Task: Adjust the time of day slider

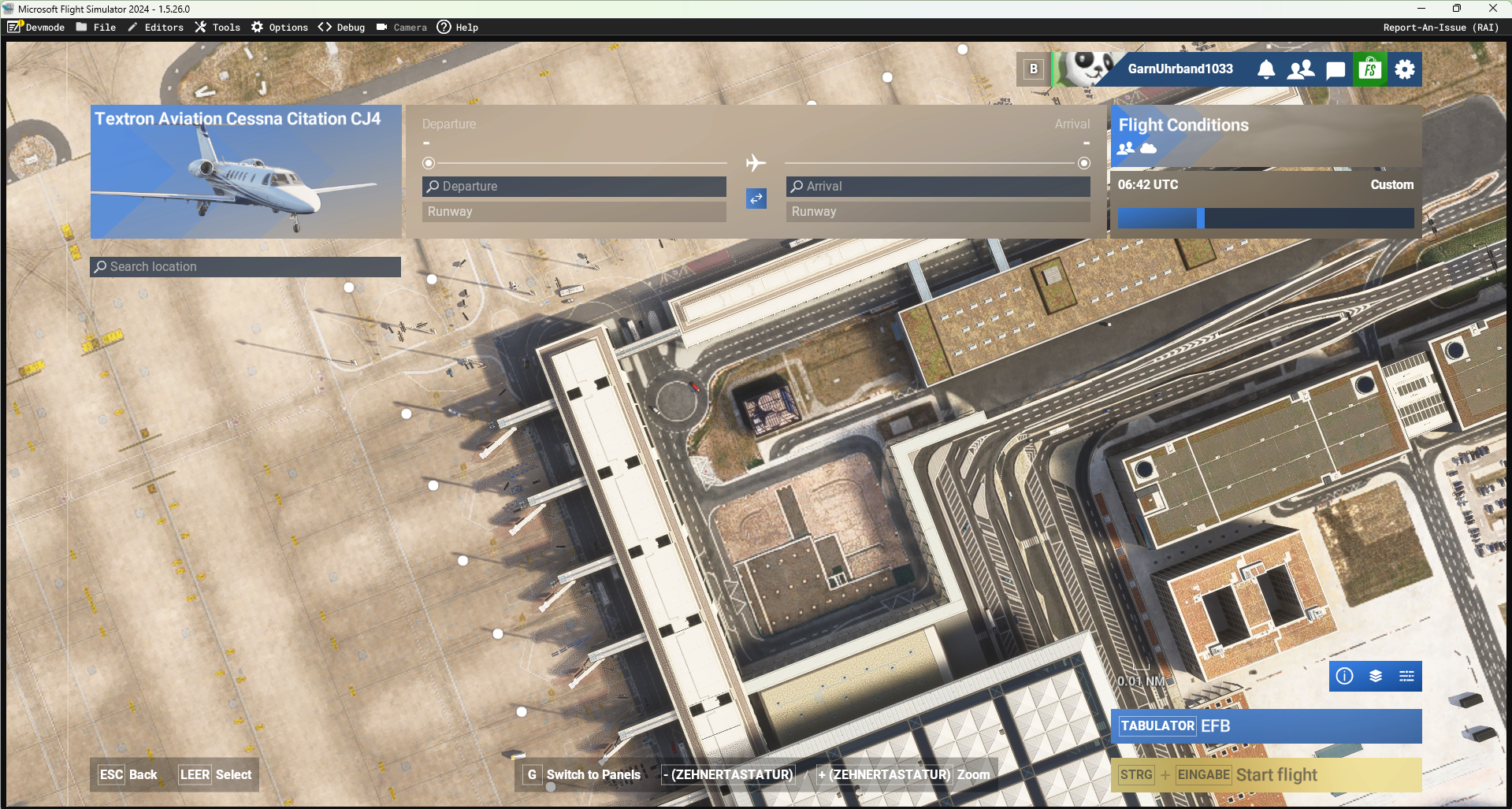Action: click(x=1201, y=218)
